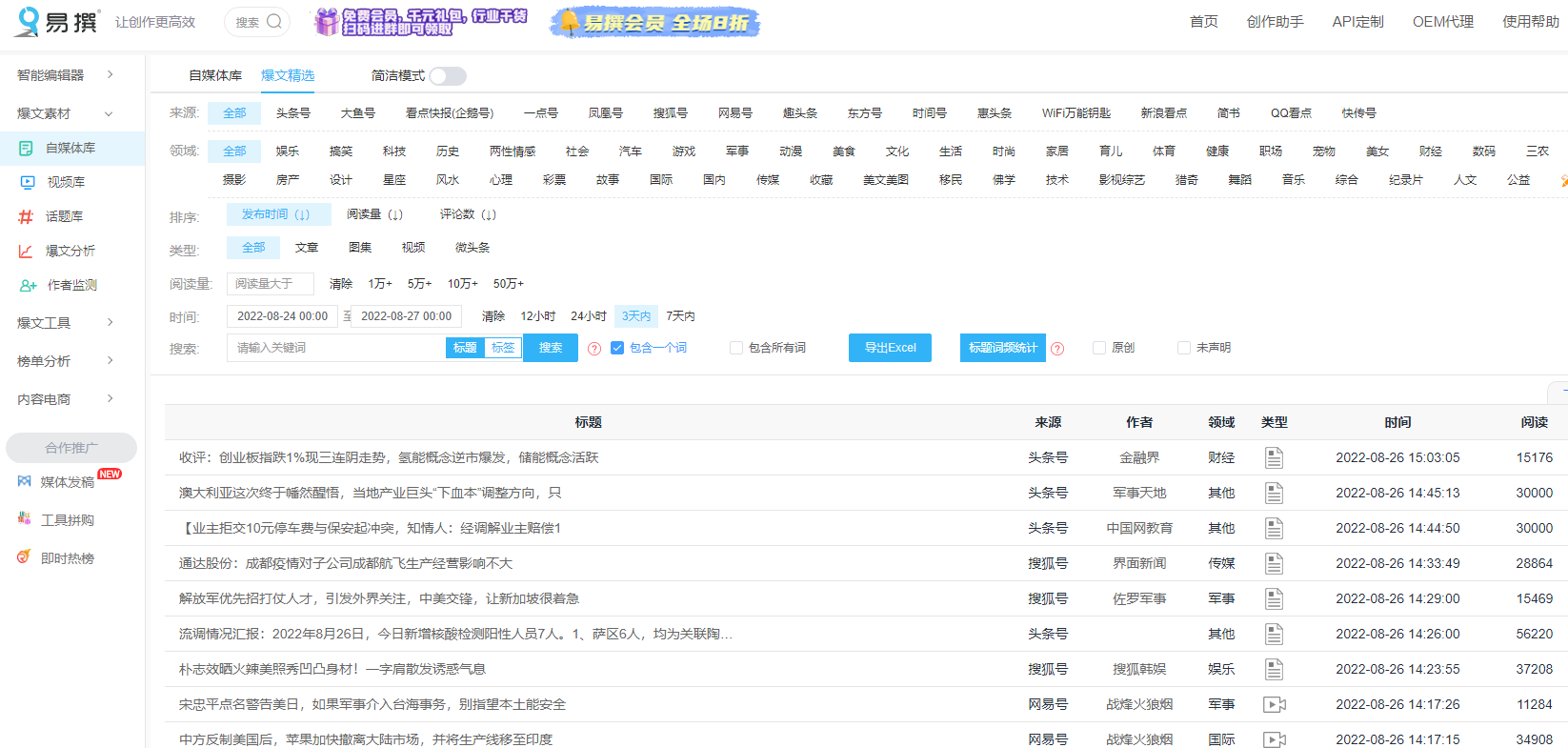This screenshot has width=1568, height=748.
Task: Sort by 评论数 descending
Action: tap(468, 214)
